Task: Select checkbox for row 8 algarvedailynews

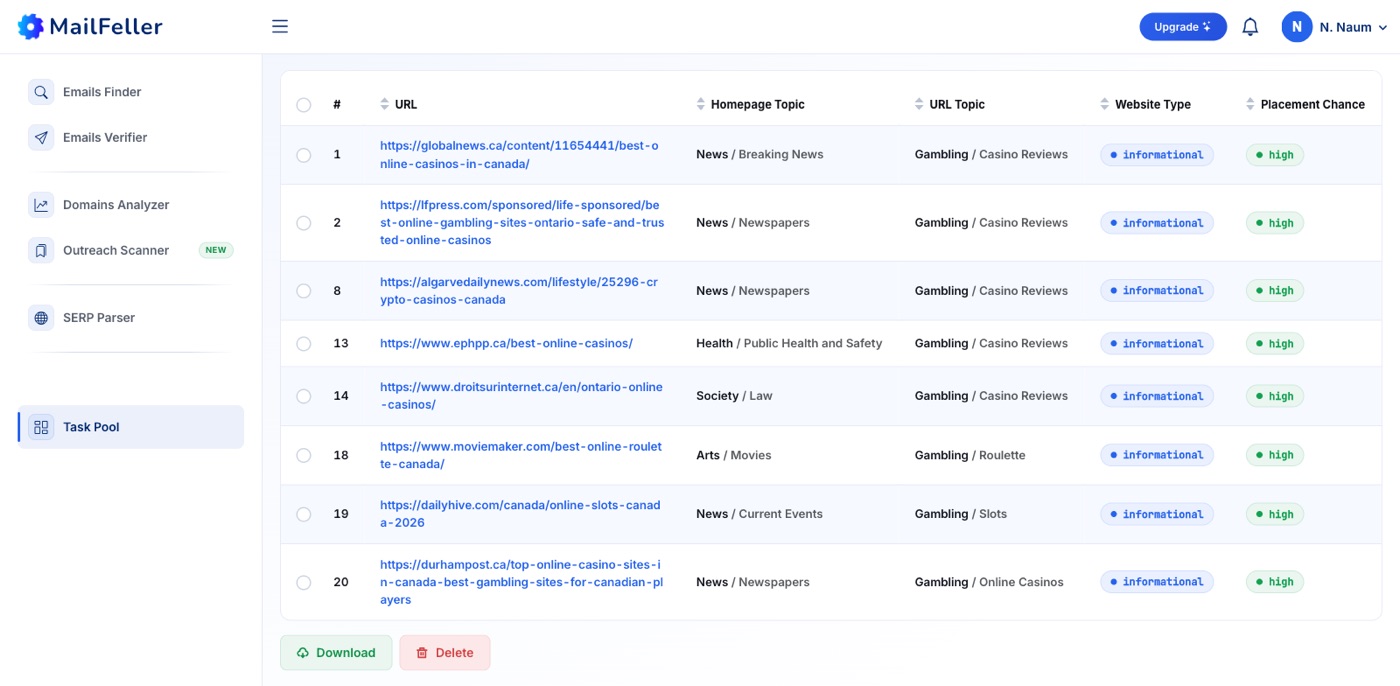Action: click(304, 291)
